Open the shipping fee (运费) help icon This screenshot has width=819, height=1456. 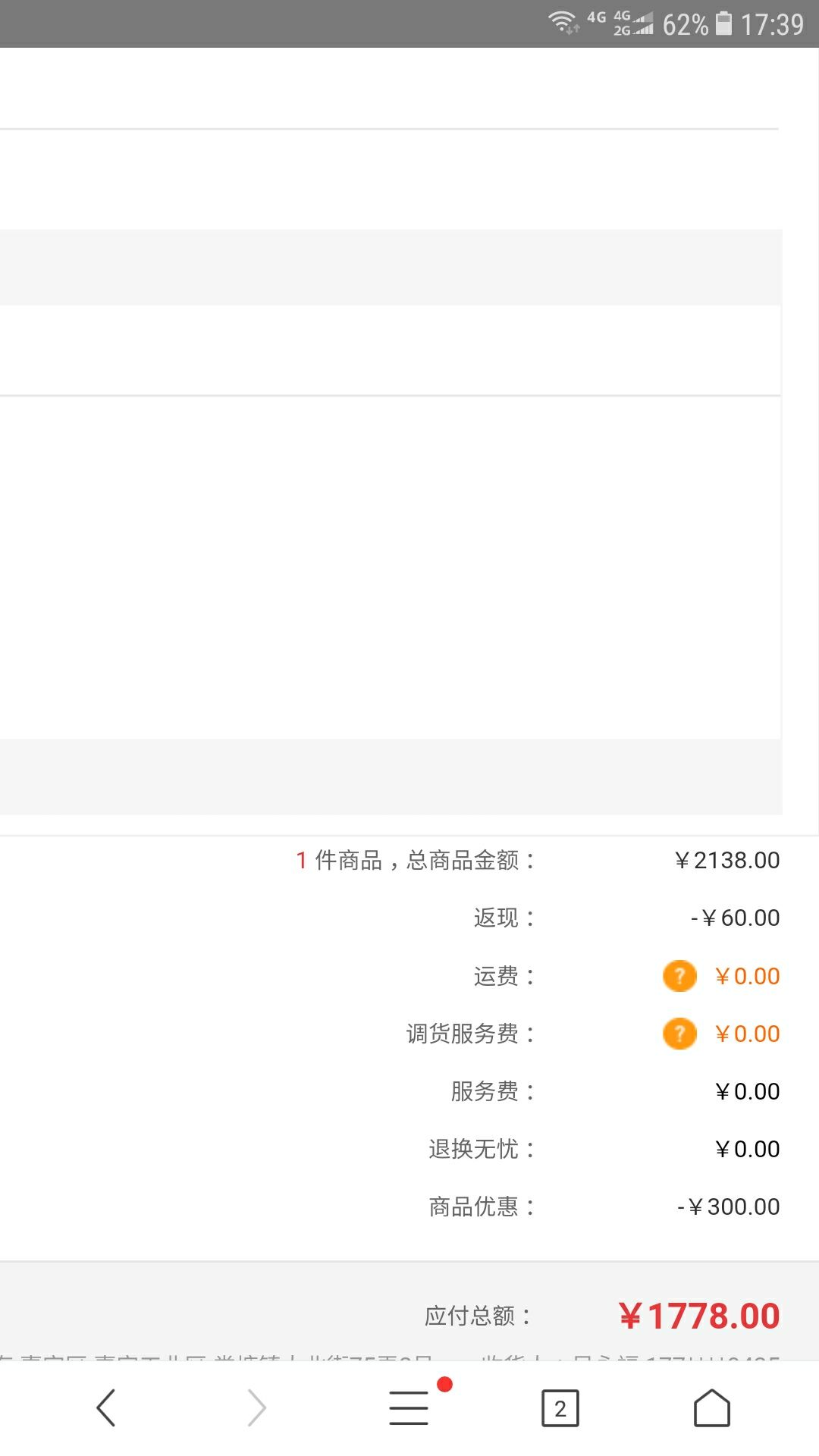click(x=679, y=976)
